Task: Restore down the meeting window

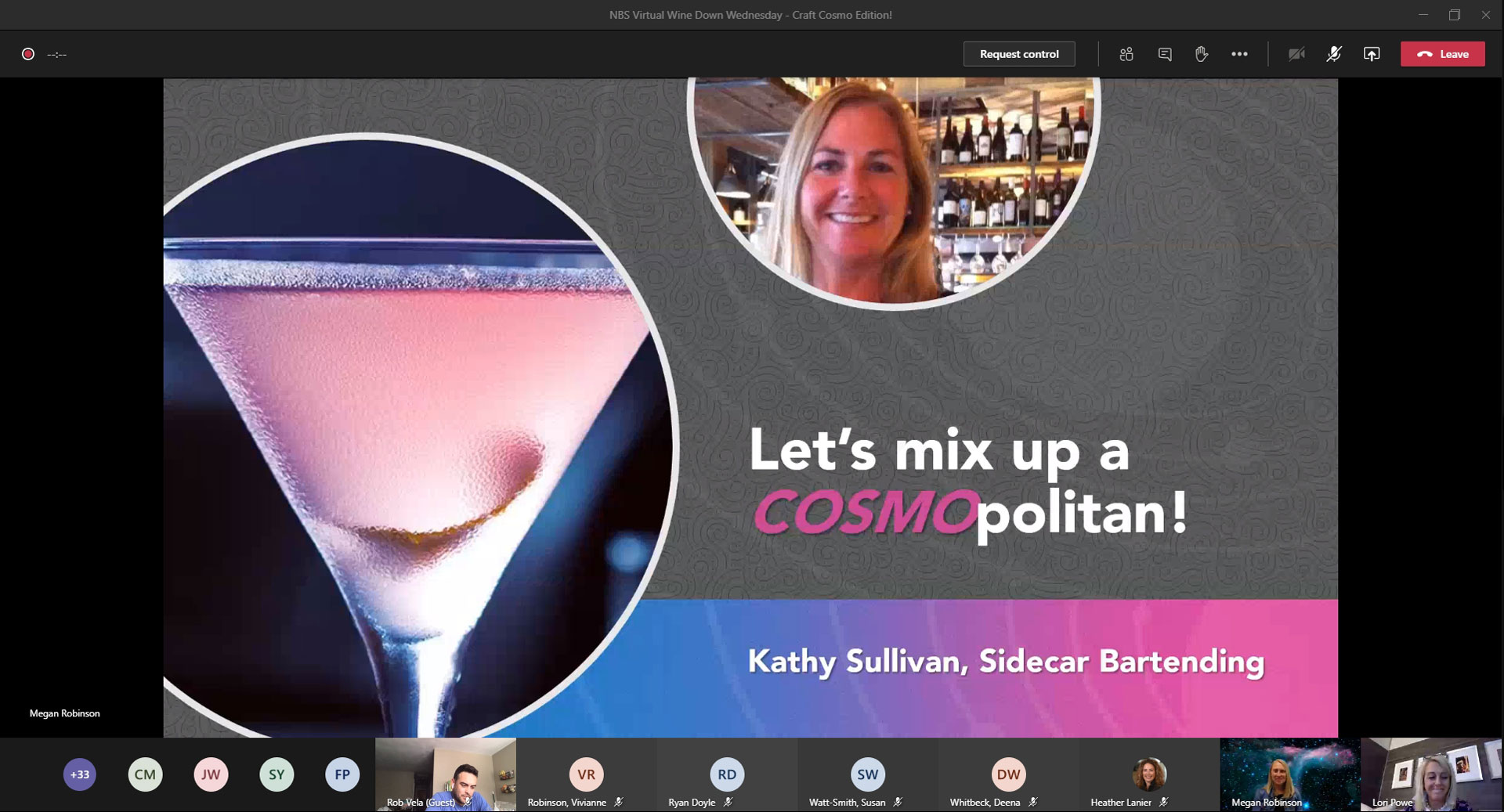Action: click(x=1455, y=15)
